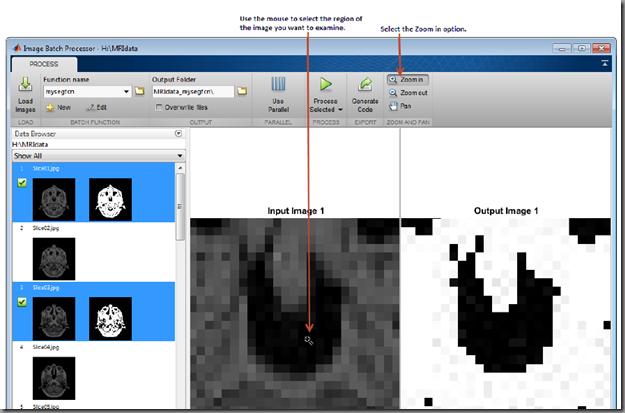
Task: Select Slice03.jpg segmented output thumbnail
Action: (x=110, y=319)
